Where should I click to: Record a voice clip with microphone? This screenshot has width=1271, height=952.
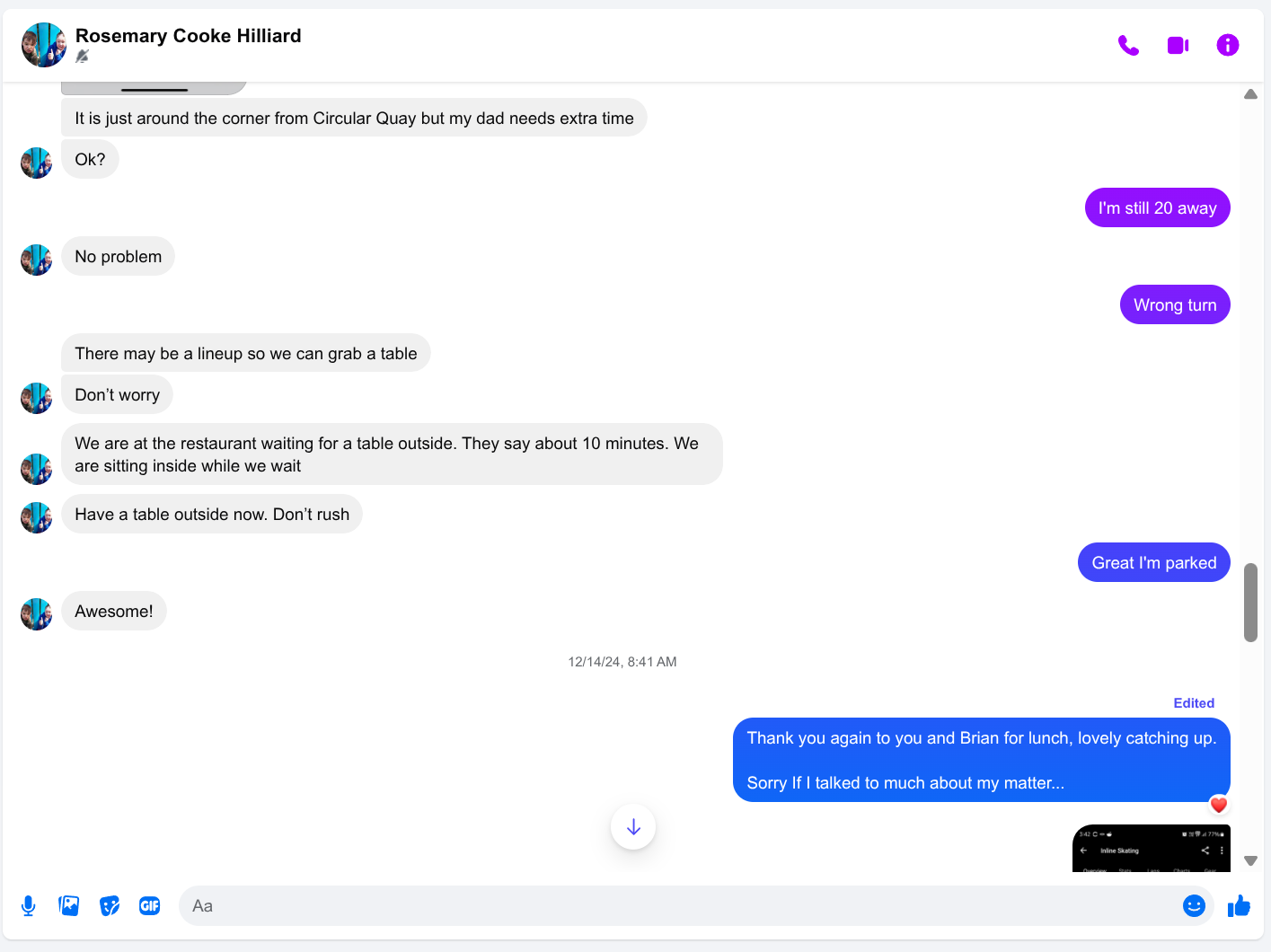(29, 906)
